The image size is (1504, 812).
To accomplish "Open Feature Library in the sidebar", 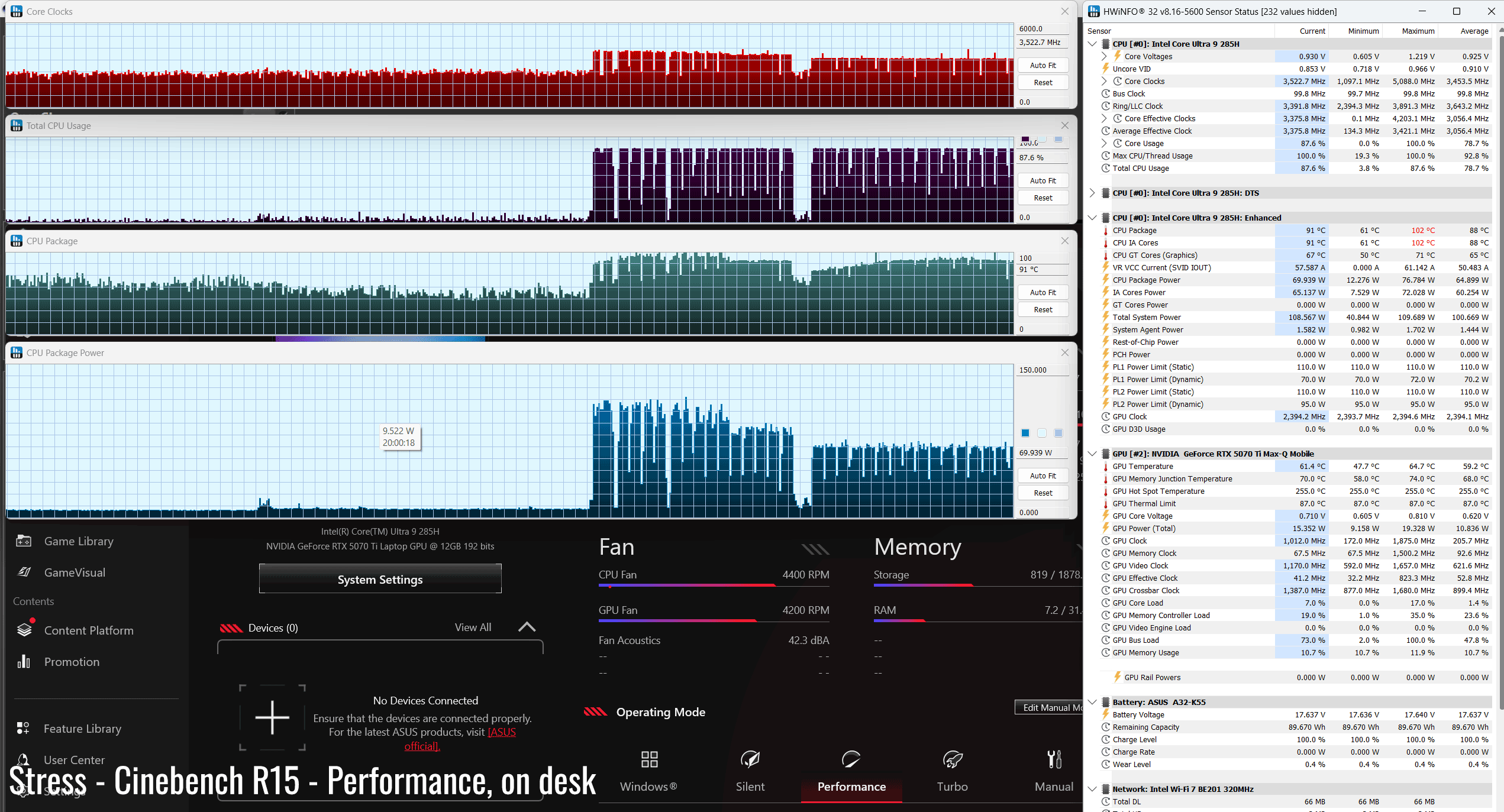I will [x=82, y=729].
